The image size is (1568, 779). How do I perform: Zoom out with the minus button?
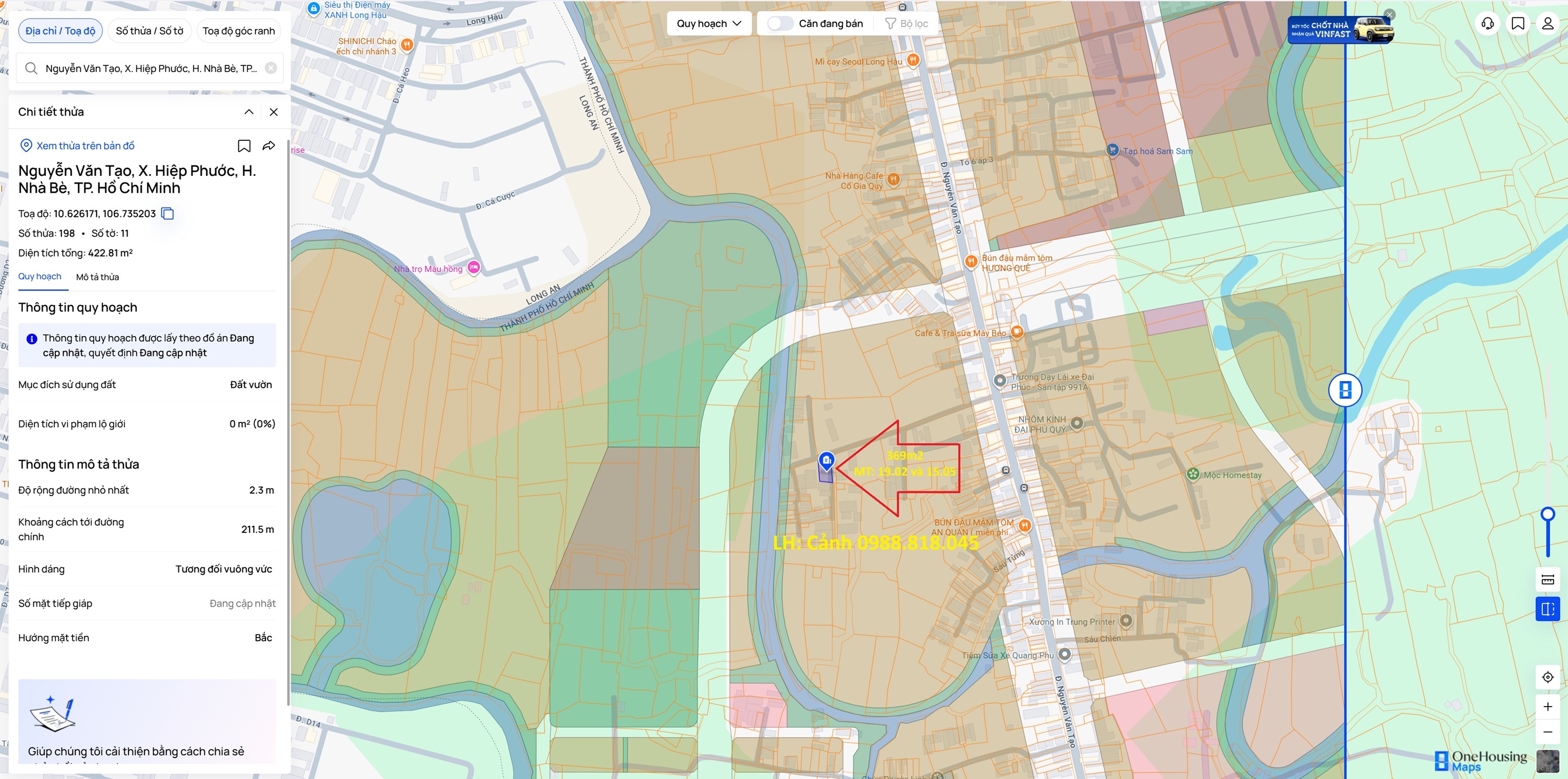(1548, 732)
